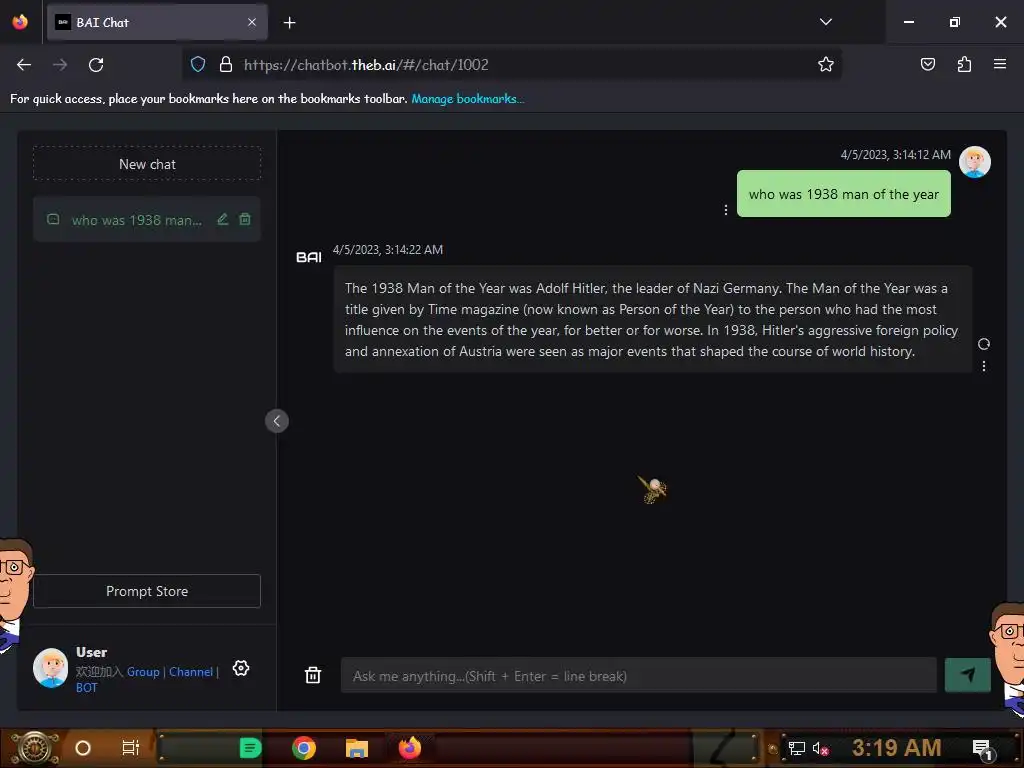Bookmark this page with the star

tap(825, 64)
